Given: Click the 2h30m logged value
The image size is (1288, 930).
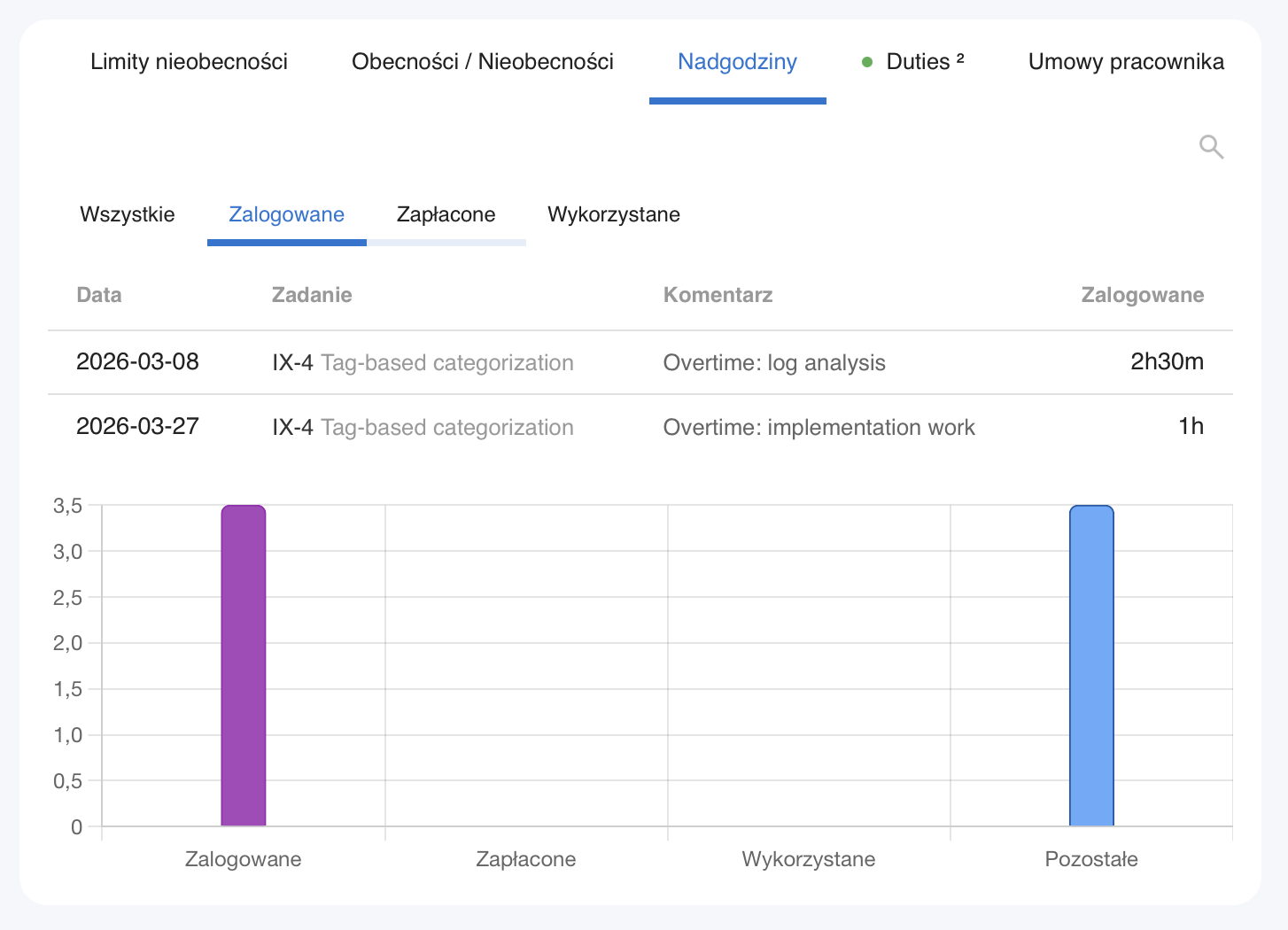Looking at the screenshot, I should click(x=1167, y=361).
